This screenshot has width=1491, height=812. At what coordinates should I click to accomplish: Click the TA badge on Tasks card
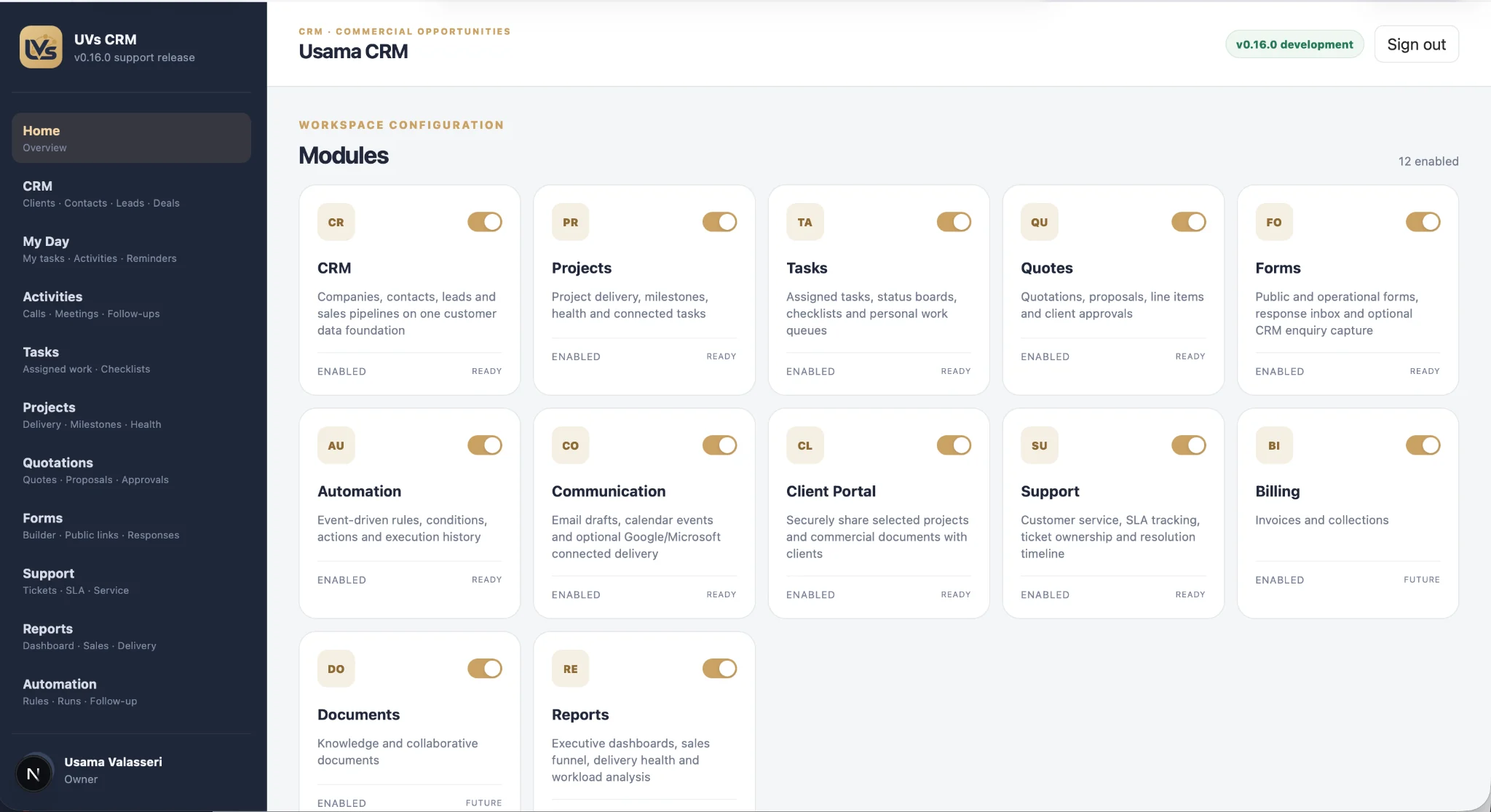804,222
